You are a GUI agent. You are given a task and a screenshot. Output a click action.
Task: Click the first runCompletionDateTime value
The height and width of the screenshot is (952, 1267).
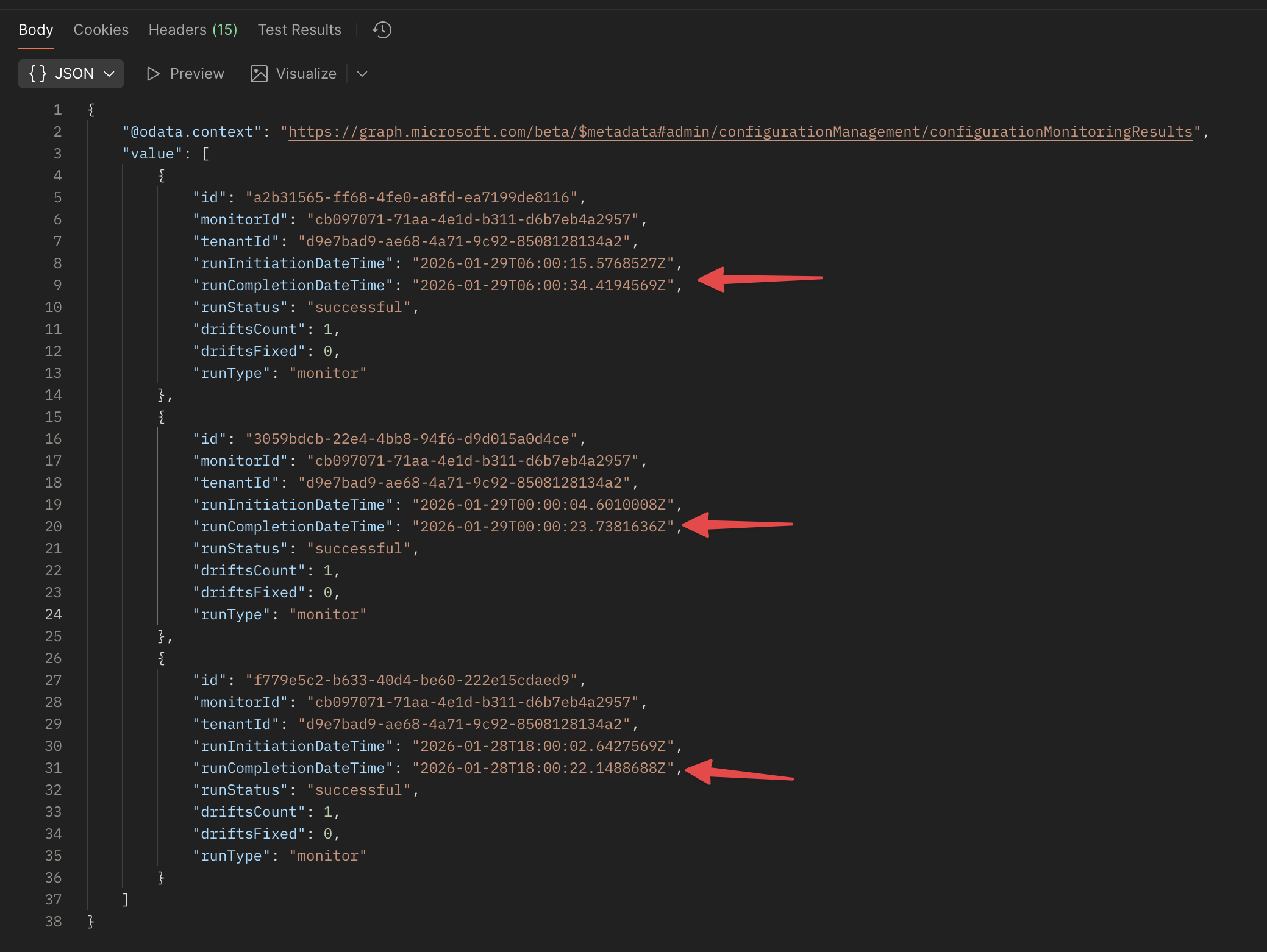point(543,285)
